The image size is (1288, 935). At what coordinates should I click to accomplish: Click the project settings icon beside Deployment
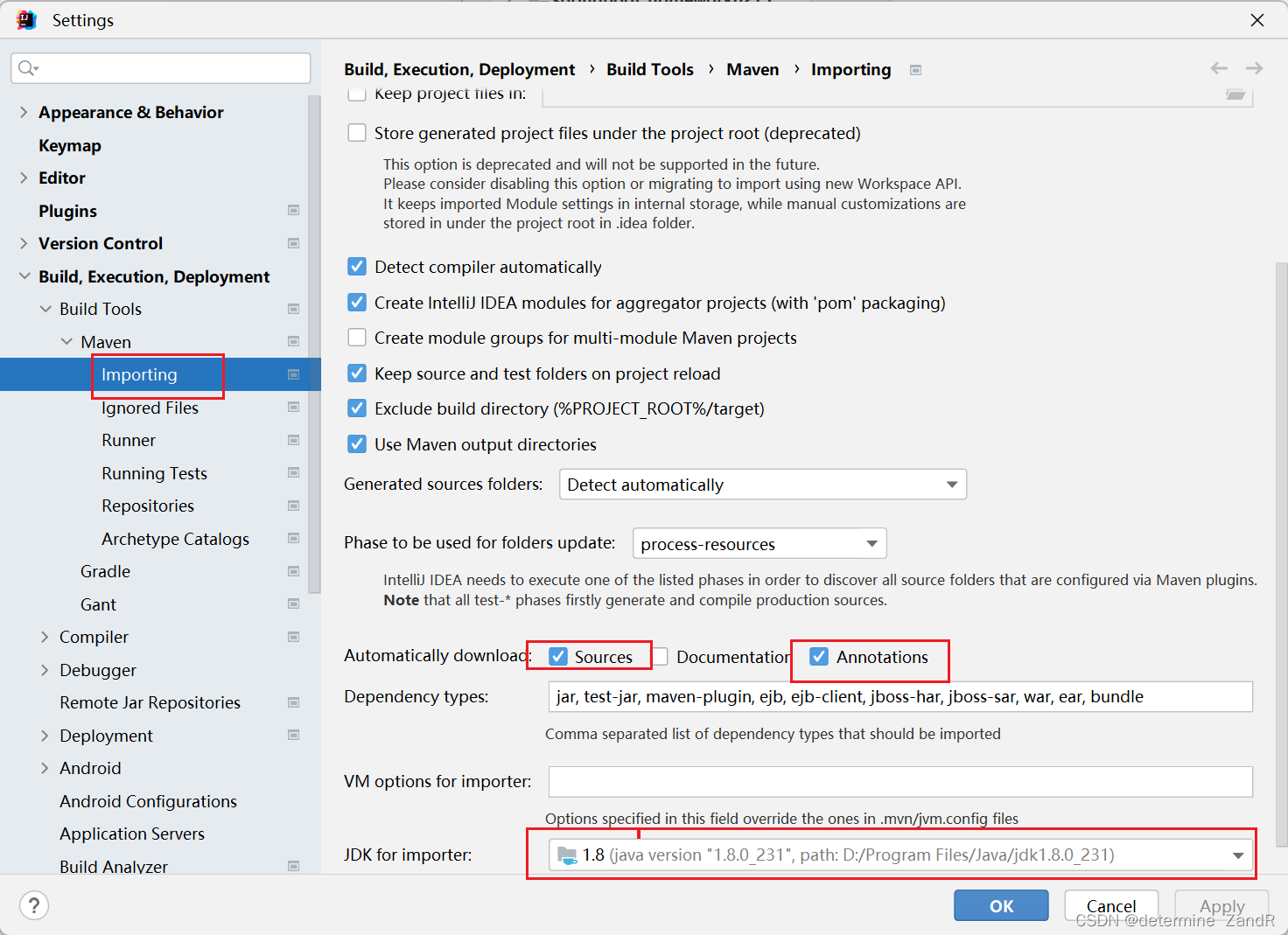tap(293, 735)
